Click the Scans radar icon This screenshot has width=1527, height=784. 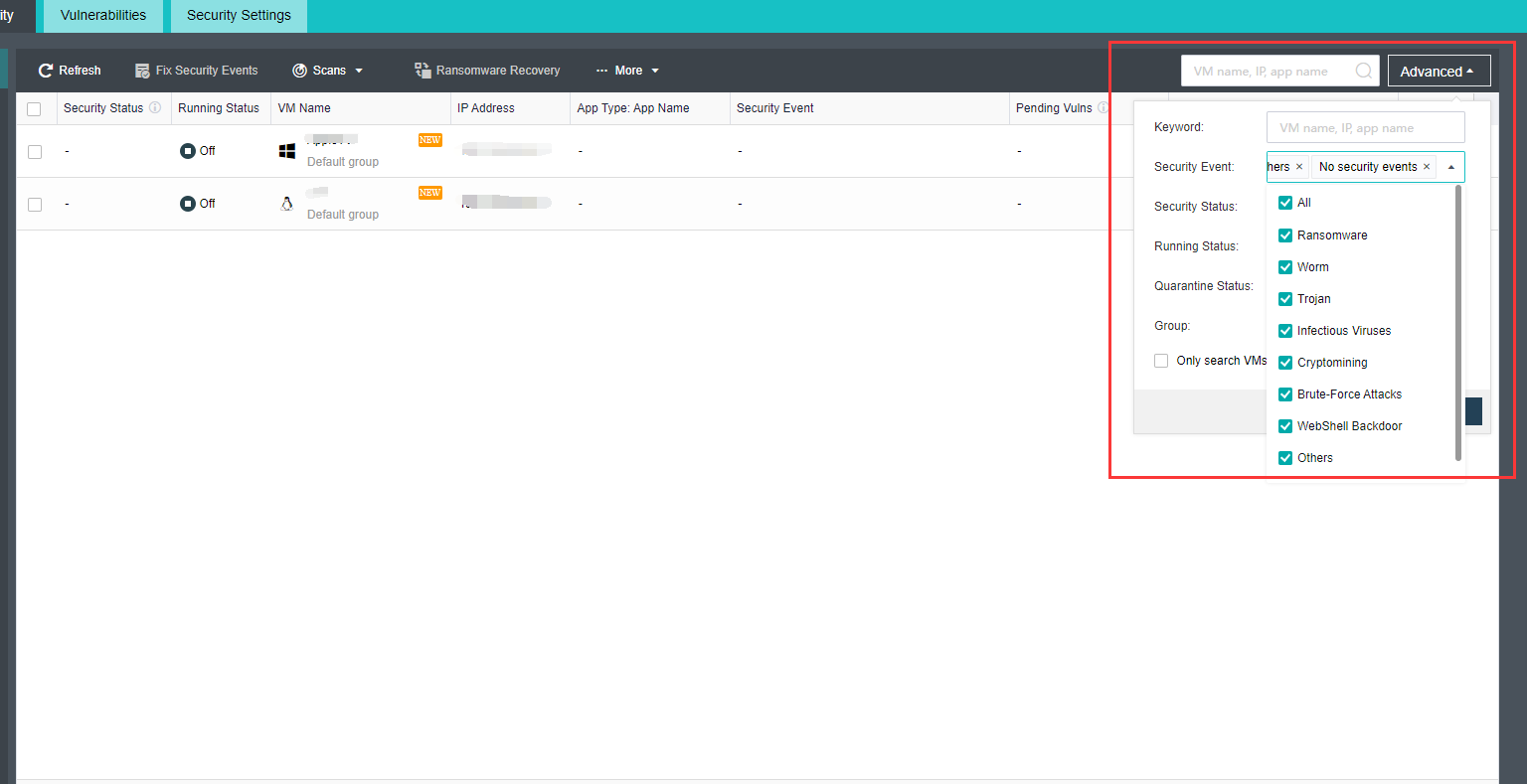[299, 71]
